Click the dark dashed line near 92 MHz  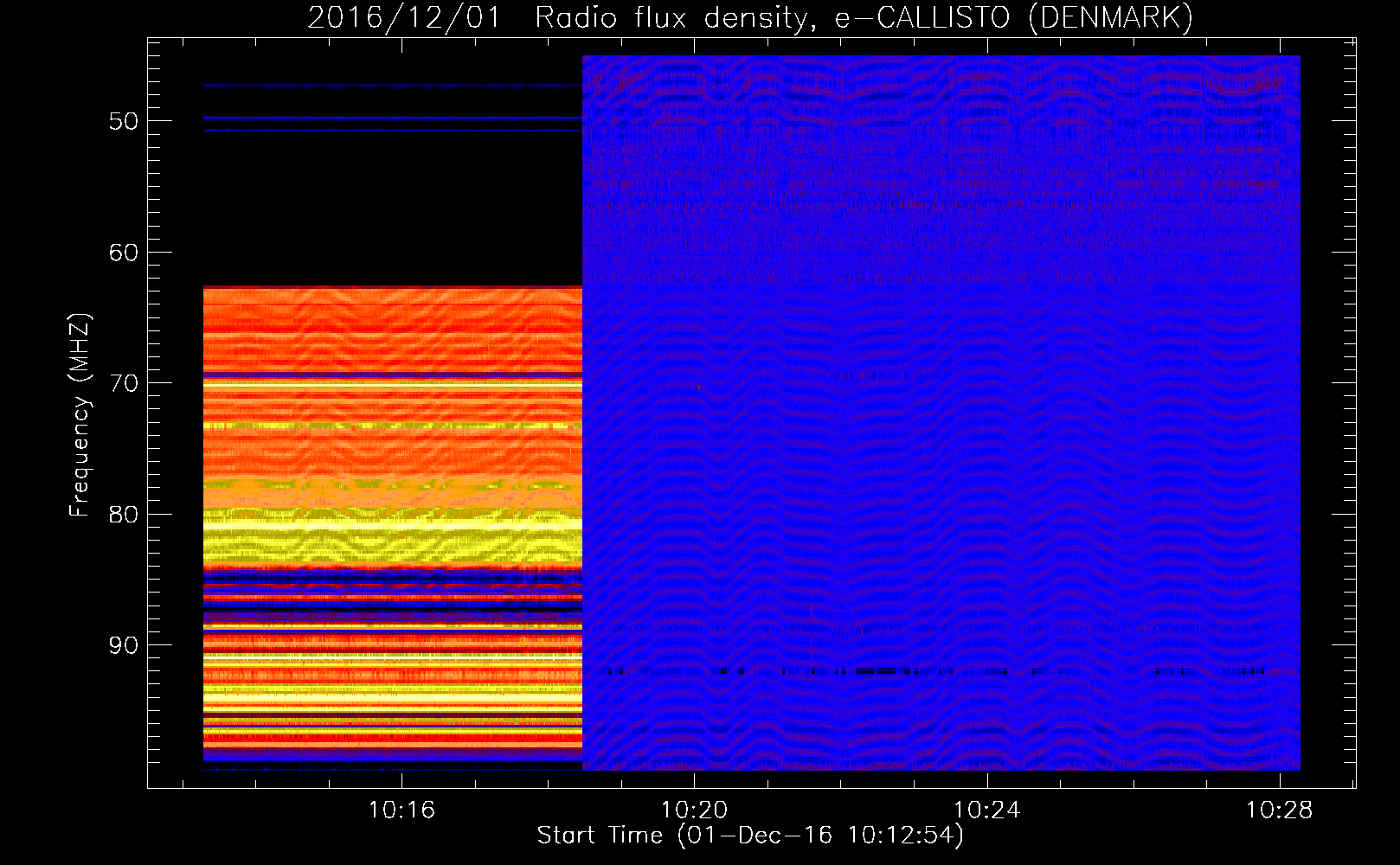(941, 670)
